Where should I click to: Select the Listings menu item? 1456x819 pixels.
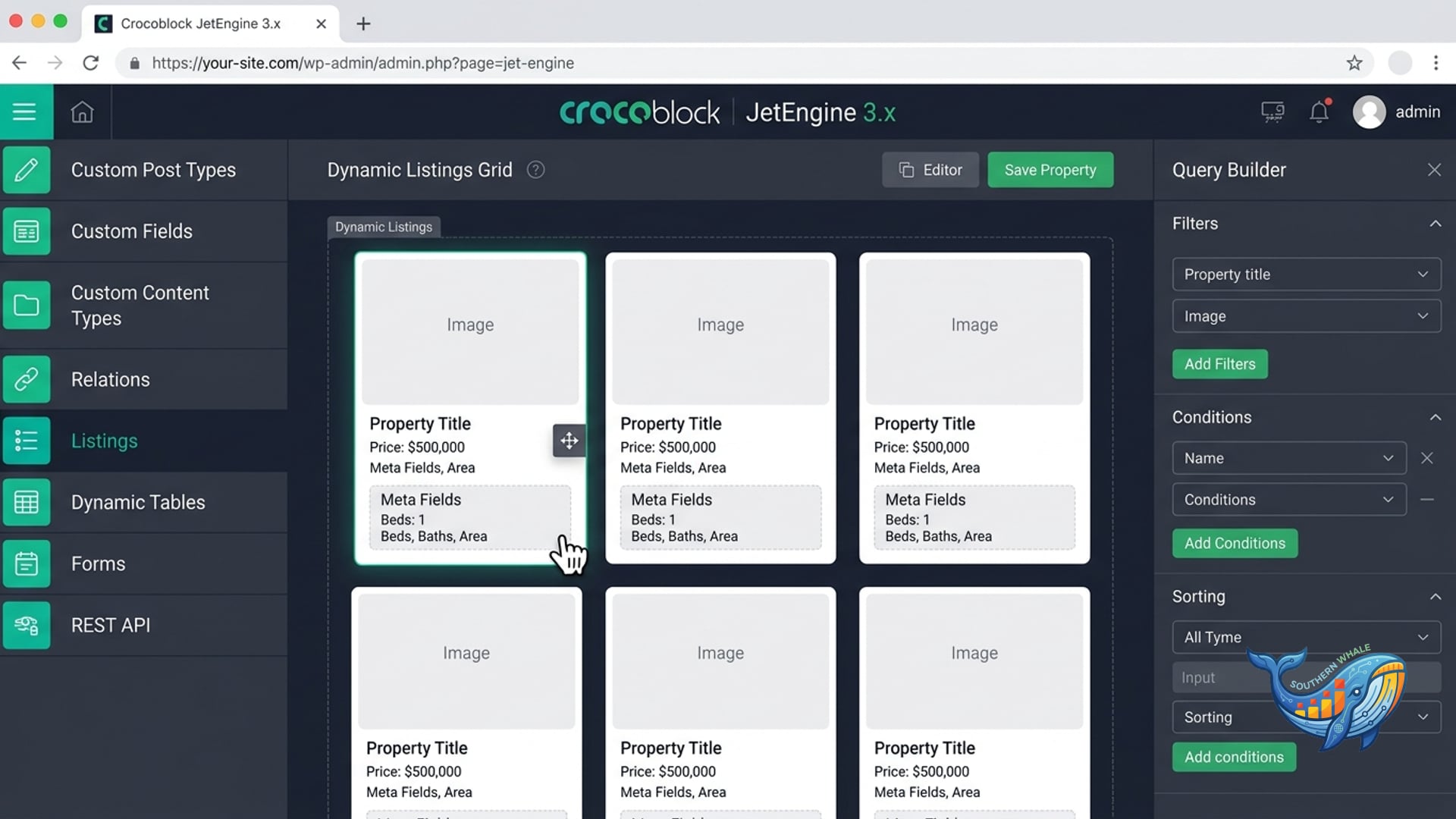click(144, 441)
